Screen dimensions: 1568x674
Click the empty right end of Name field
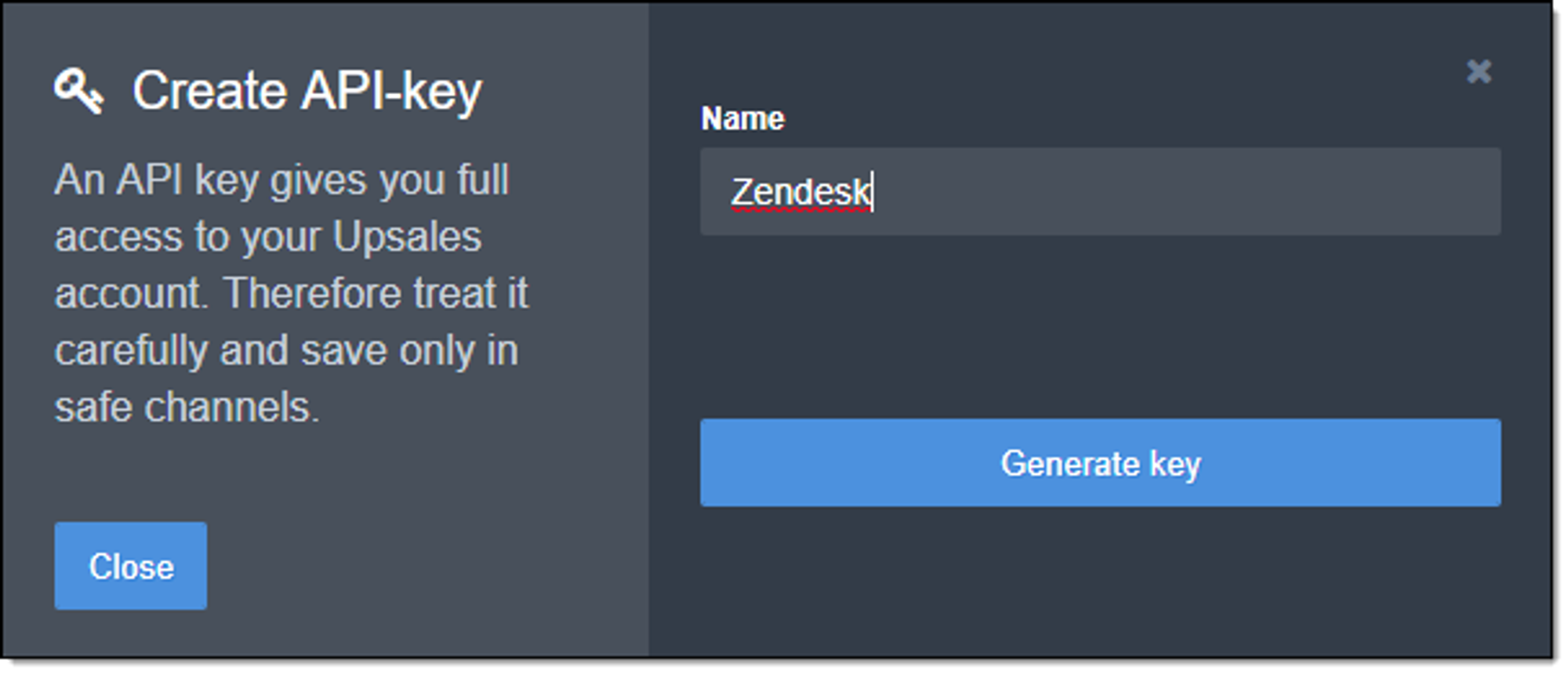coord(1333,191)
